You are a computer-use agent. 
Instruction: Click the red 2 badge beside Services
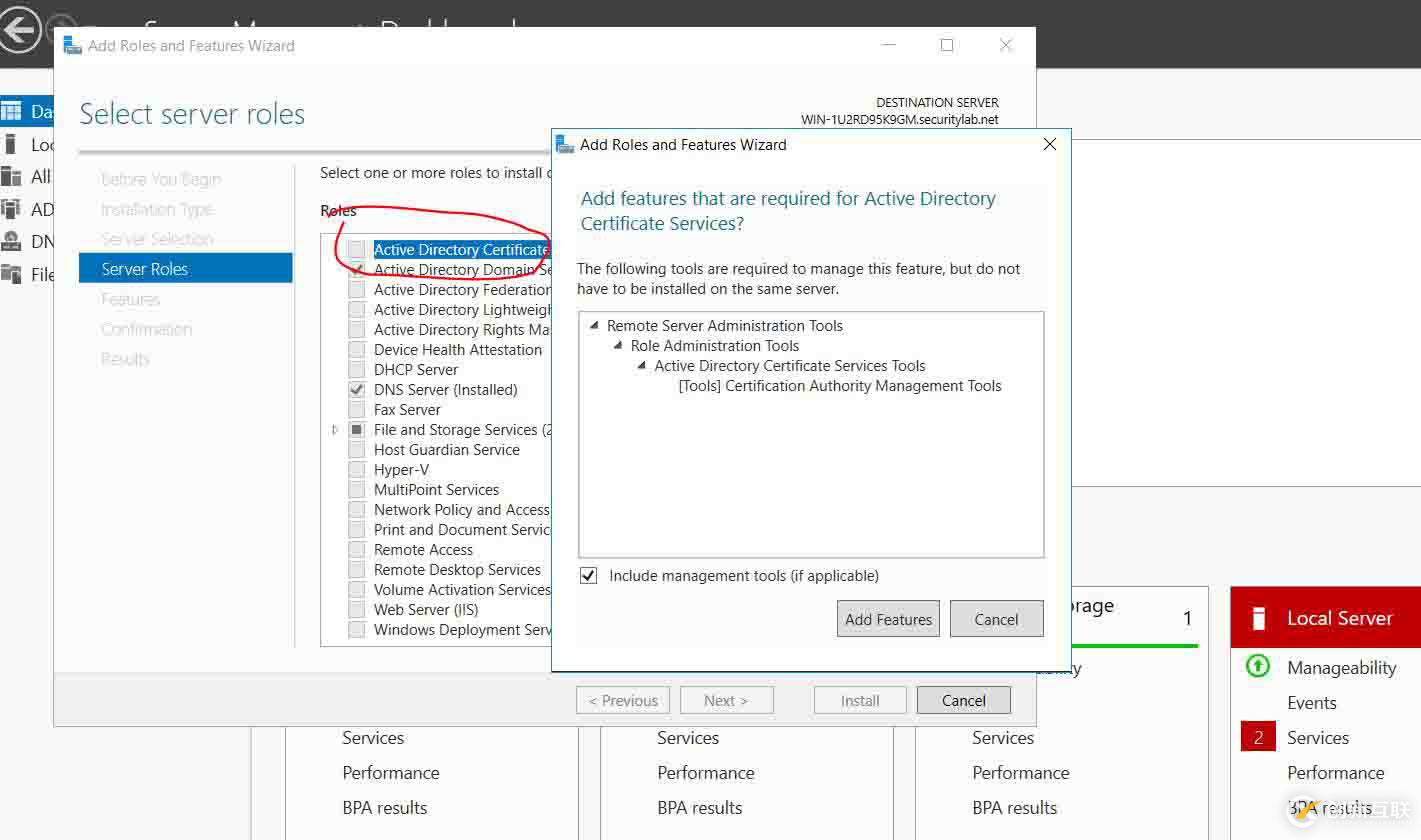(x=1258, y=738)
